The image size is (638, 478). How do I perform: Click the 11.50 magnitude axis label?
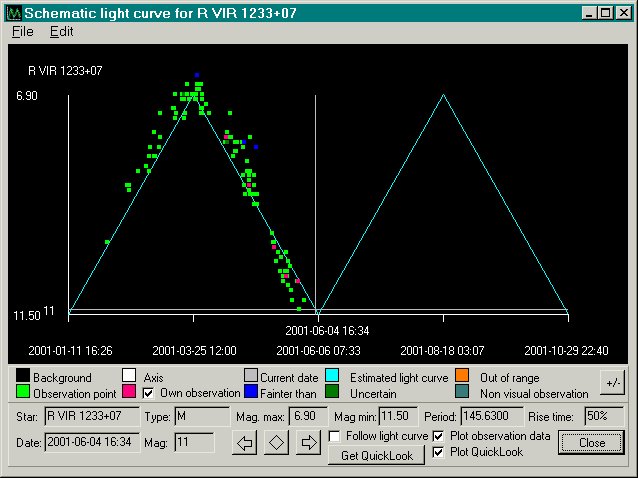(27, 316)
